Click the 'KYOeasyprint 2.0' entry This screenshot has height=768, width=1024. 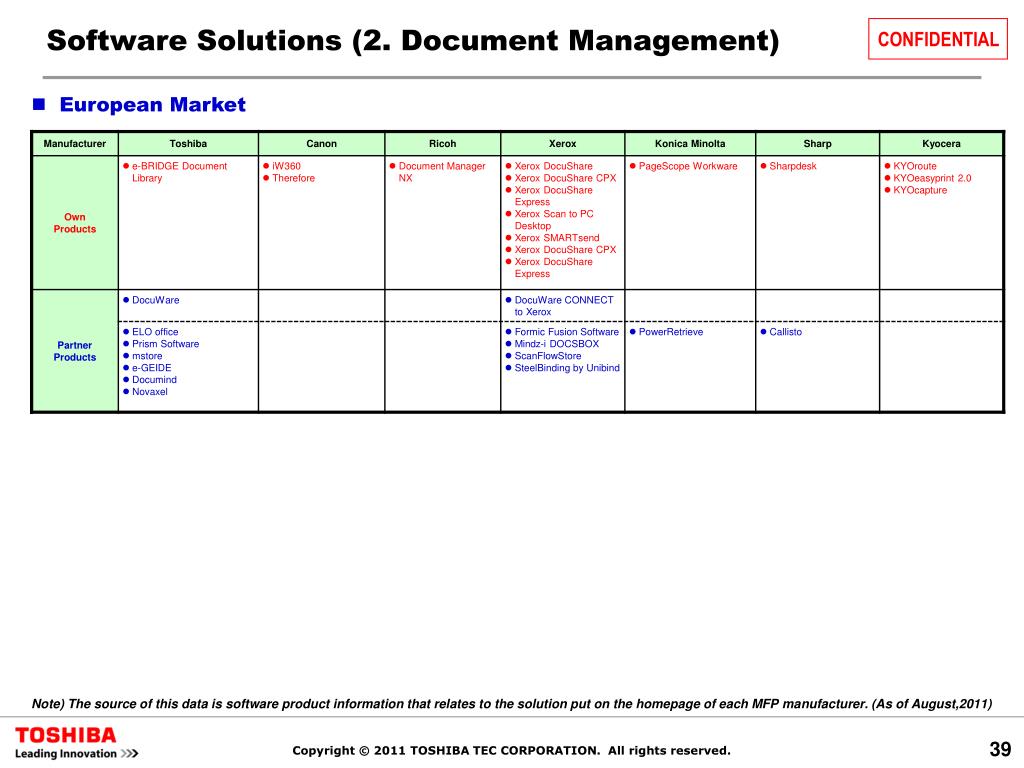(932, 178)
